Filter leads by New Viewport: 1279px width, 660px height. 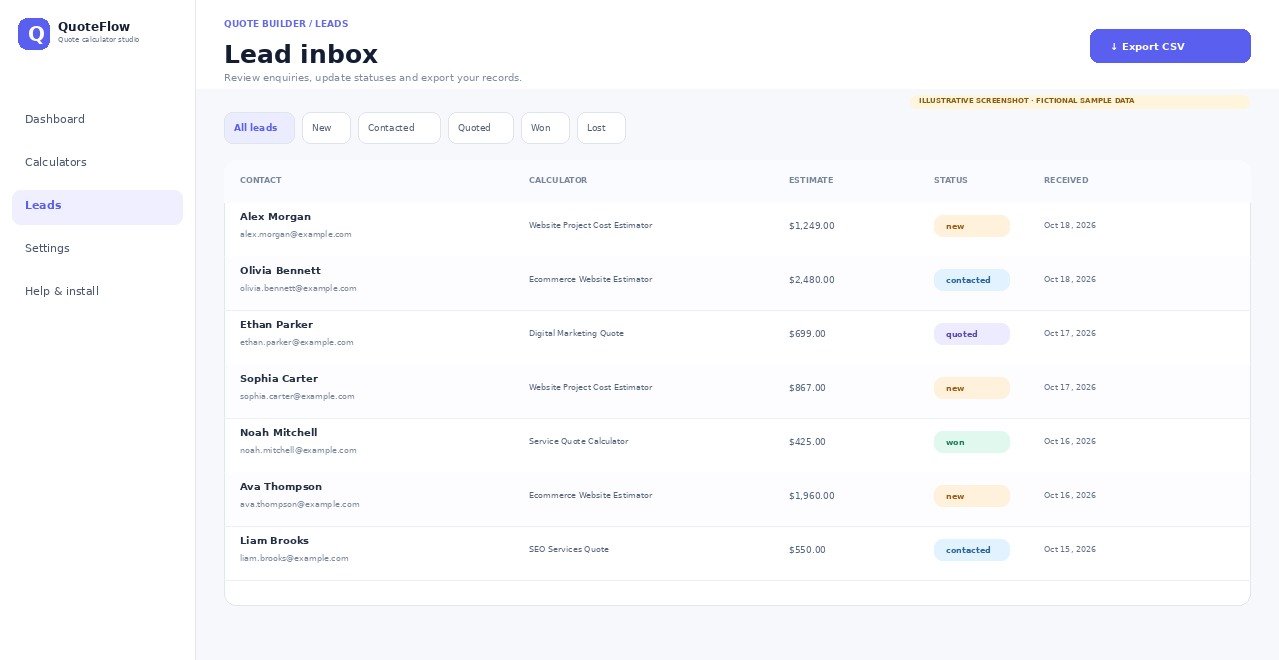[326, 128]
